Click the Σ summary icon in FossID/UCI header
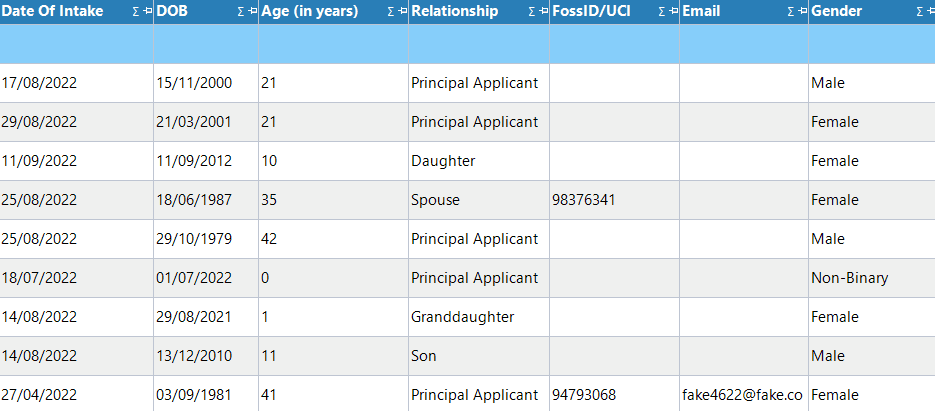 click(x=661, y=12)
